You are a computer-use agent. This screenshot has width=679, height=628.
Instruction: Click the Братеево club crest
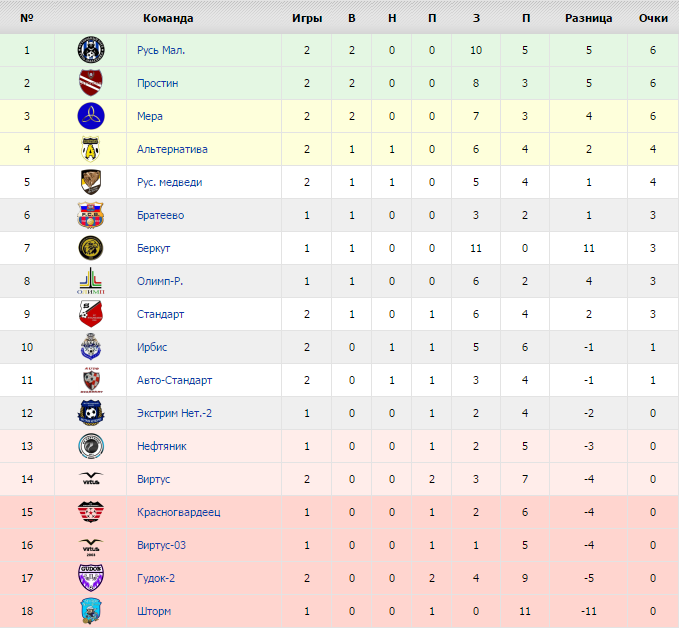coord(91,215)
